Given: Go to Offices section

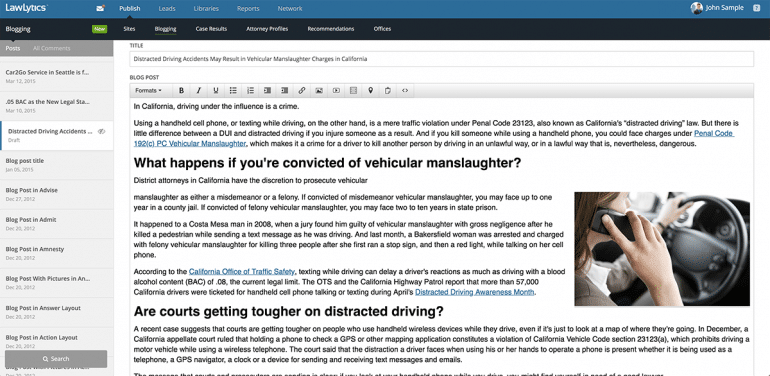Looking at the screenshot, I should tap(382, 29).
